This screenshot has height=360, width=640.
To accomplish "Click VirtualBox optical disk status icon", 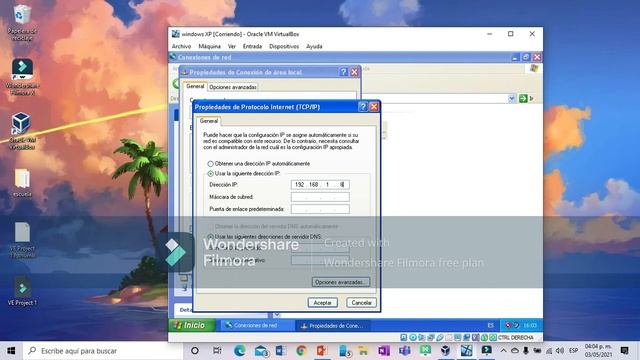I will 413,338.
